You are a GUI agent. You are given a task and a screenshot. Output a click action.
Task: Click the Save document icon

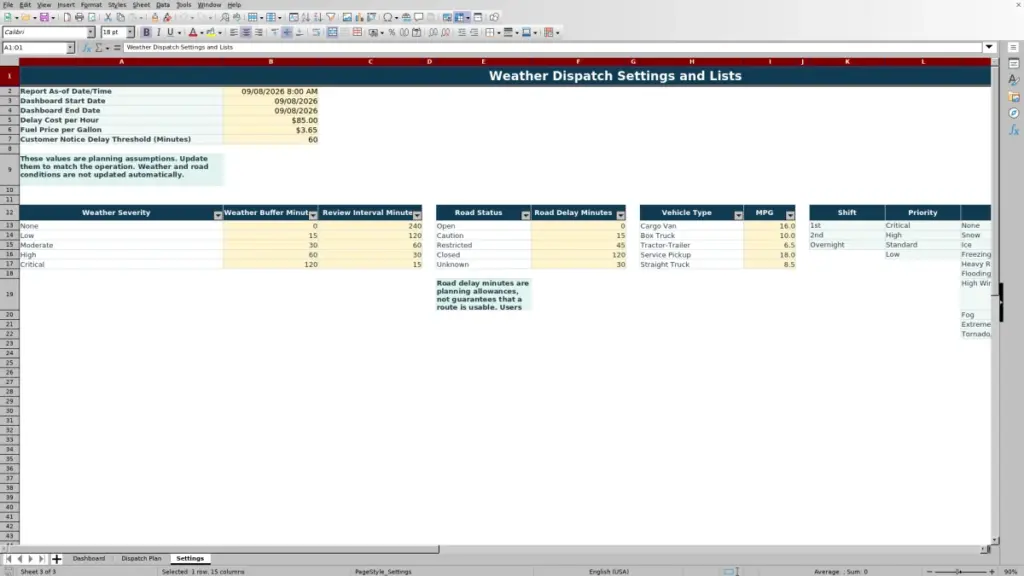[x=44, y=17]
